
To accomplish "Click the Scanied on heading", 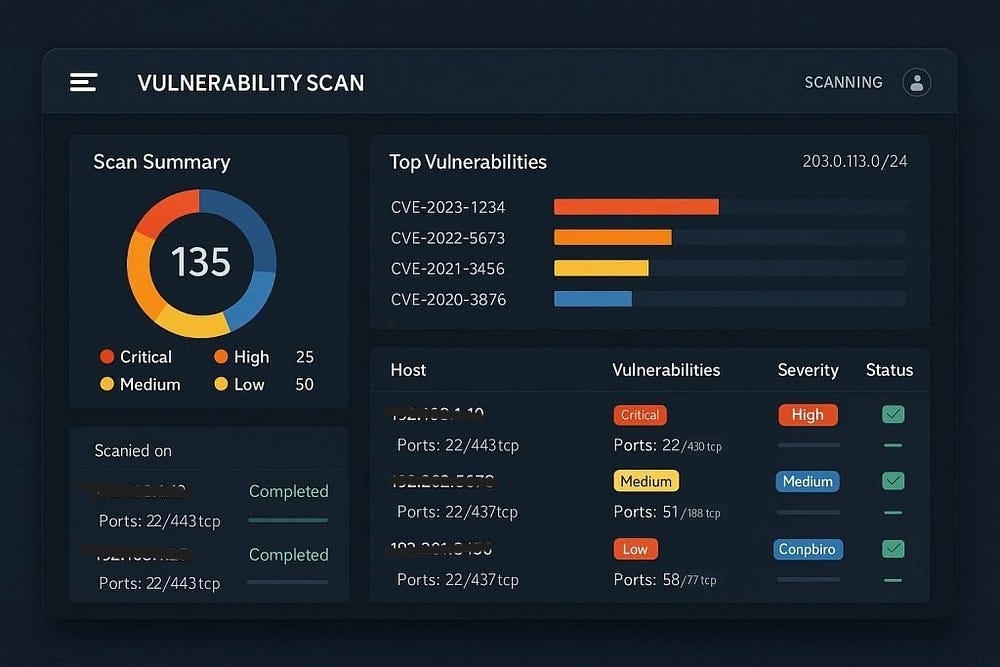I will [133, 451].
